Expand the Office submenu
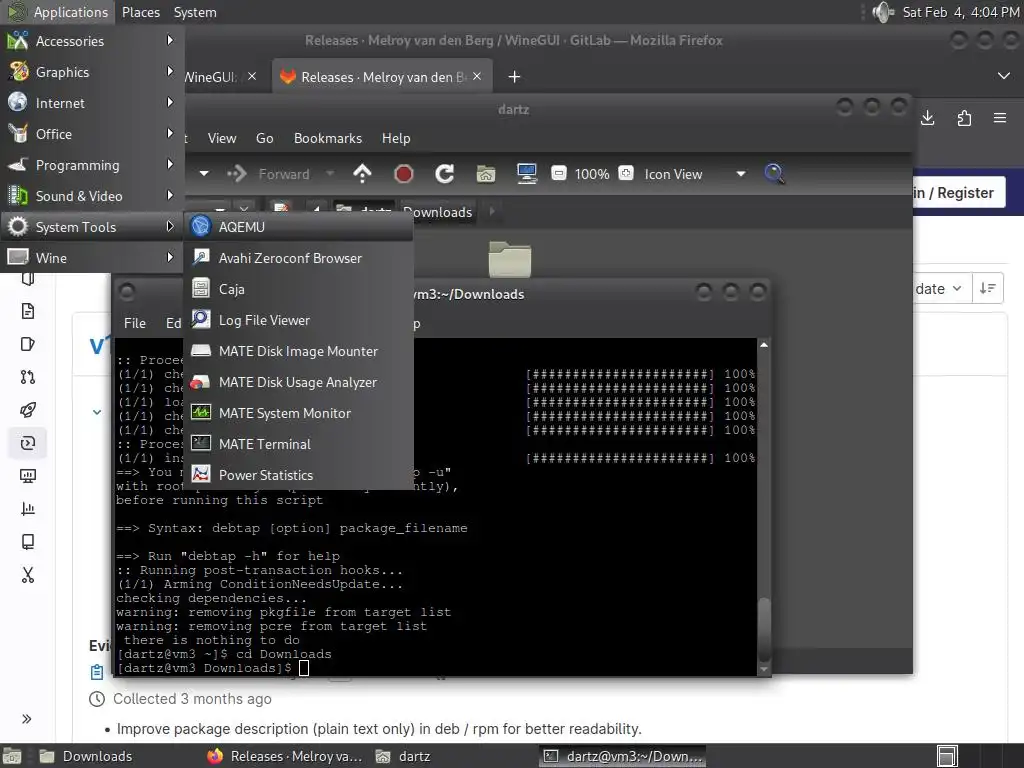 pos(91,134)
